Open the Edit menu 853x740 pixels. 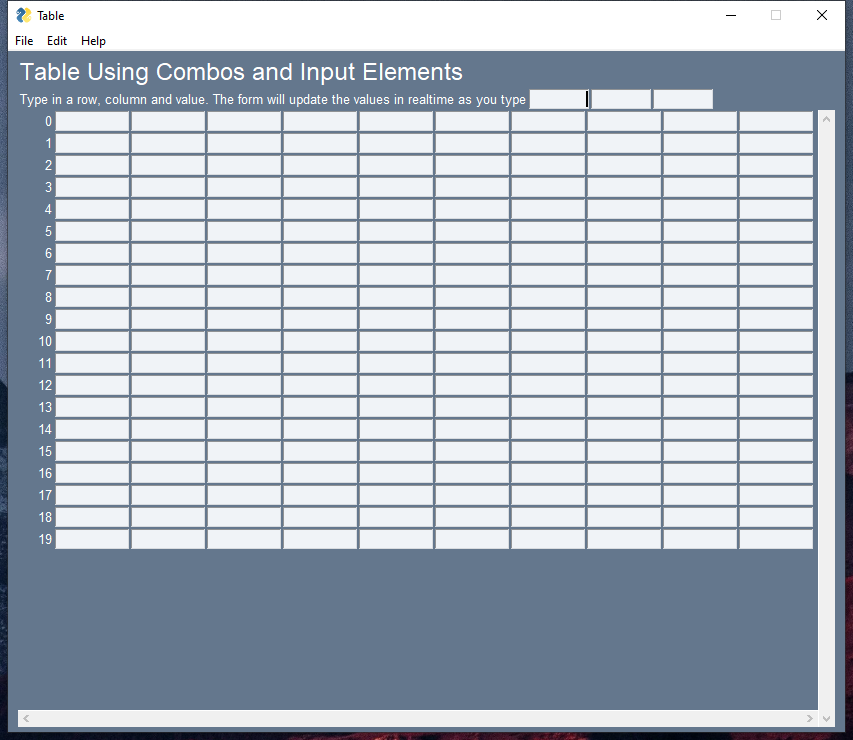pos(57,41)
